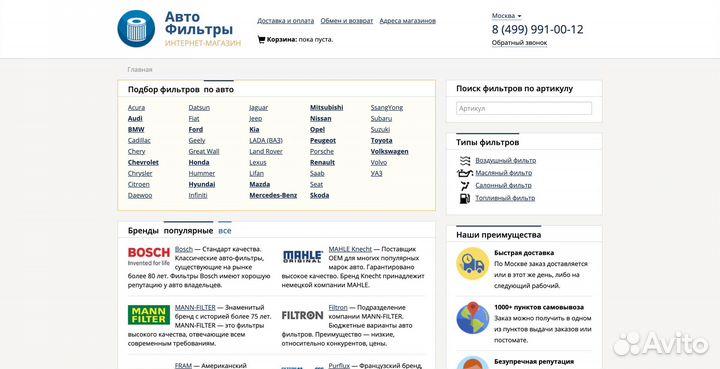Select the Renault car make

coord(322,162)
